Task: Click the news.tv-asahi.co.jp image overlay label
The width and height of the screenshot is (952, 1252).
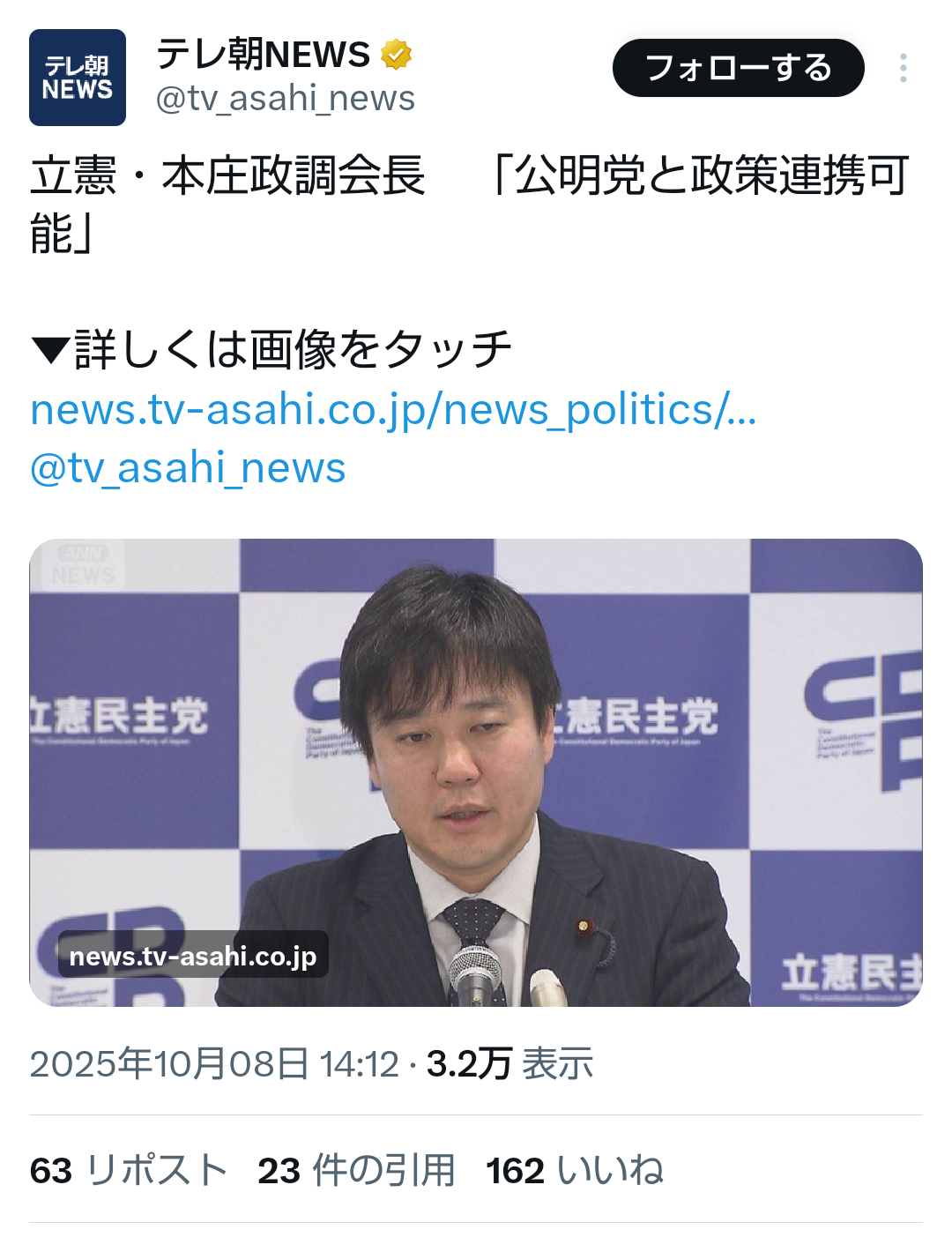Action: (x=193, y=956)
